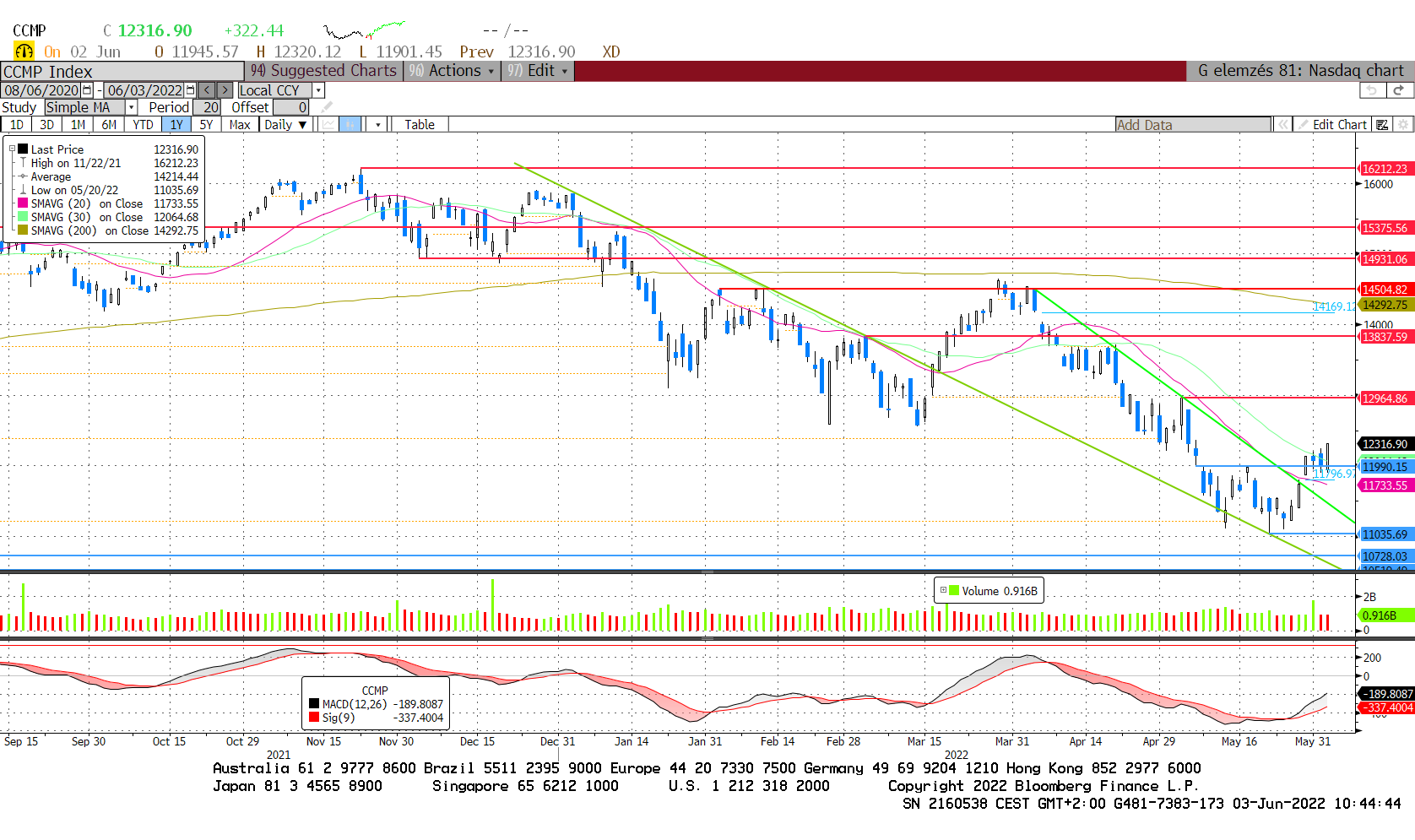1415x840 pixels.
Task: Click the SMAVG (30) light green swatch
Action: click(x=23, y=217)
